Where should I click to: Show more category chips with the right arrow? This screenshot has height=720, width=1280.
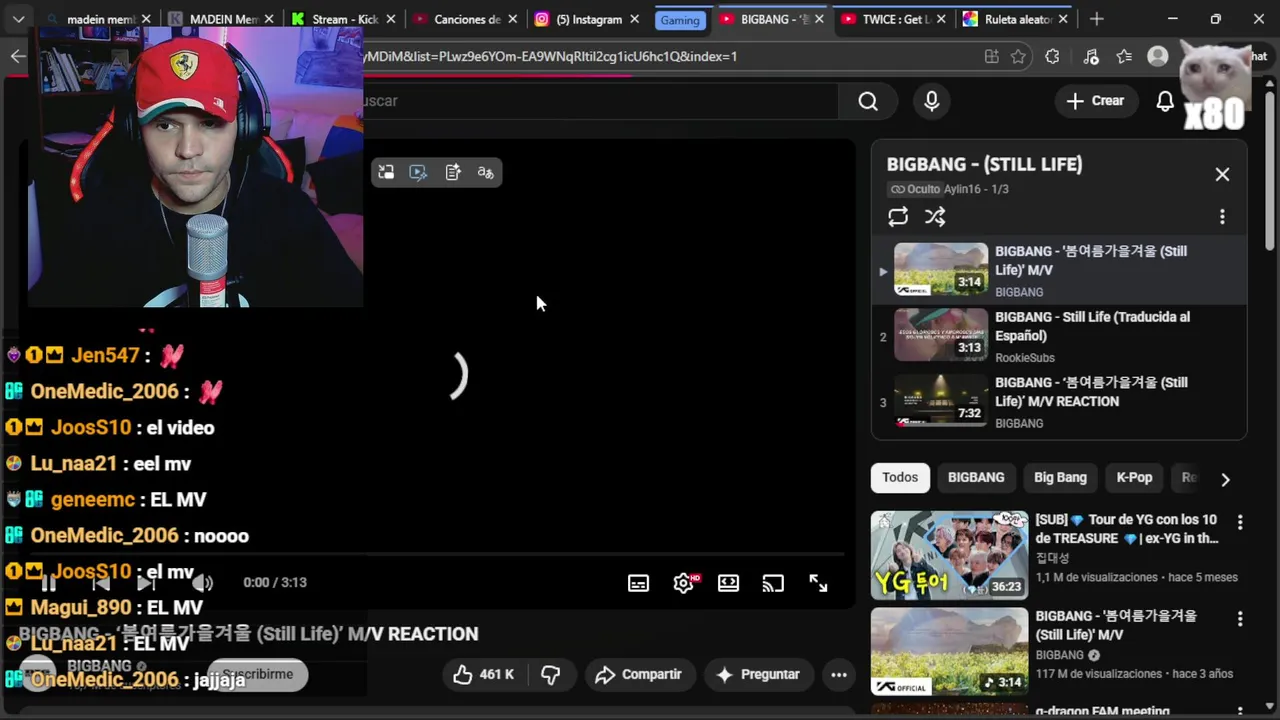1225,479
